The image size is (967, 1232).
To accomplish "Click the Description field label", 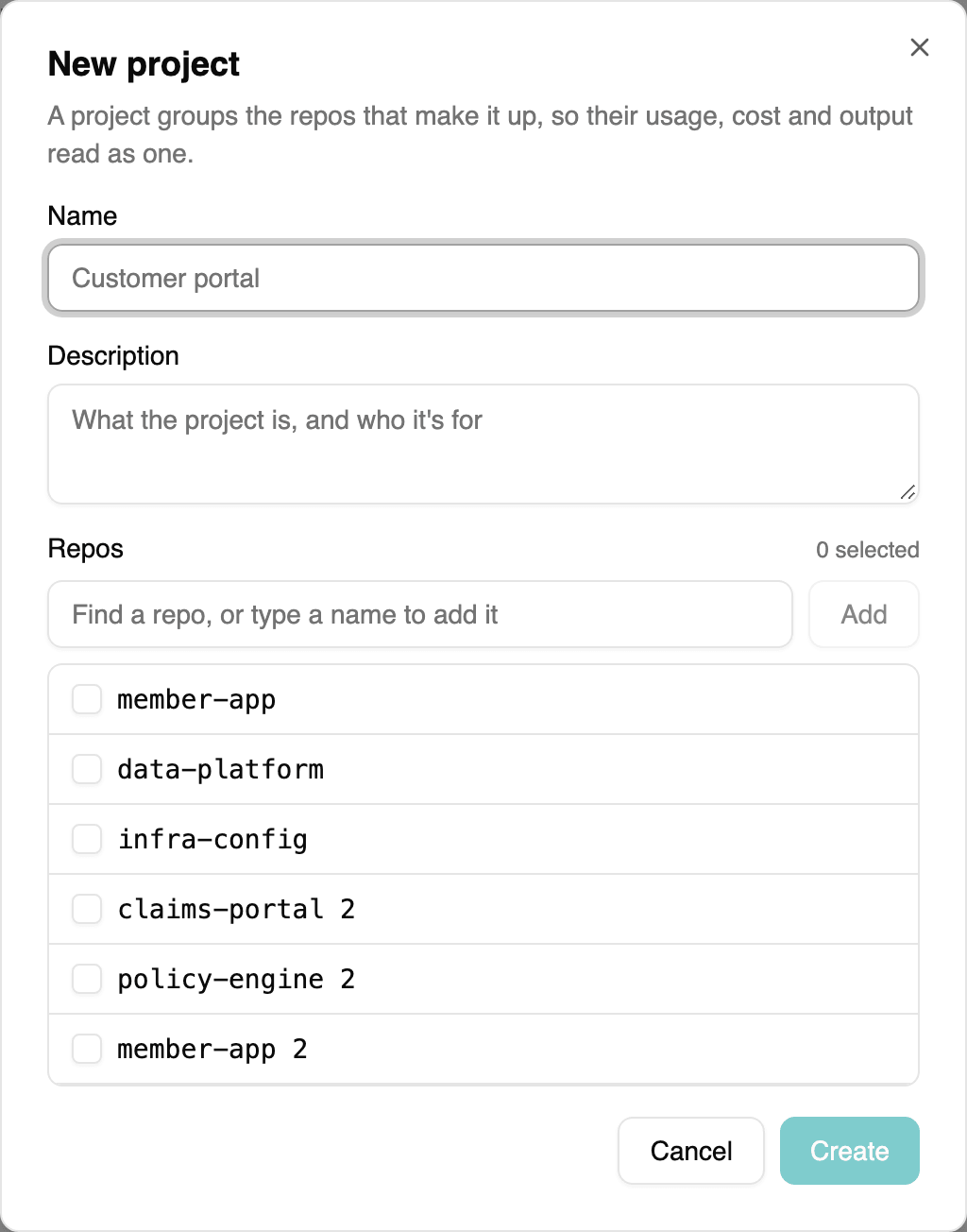I will pos(113,355).
